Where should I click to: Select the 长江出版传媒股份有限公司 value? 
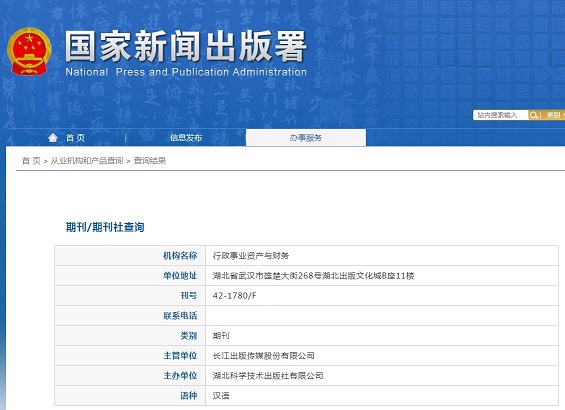pos(264,356)
